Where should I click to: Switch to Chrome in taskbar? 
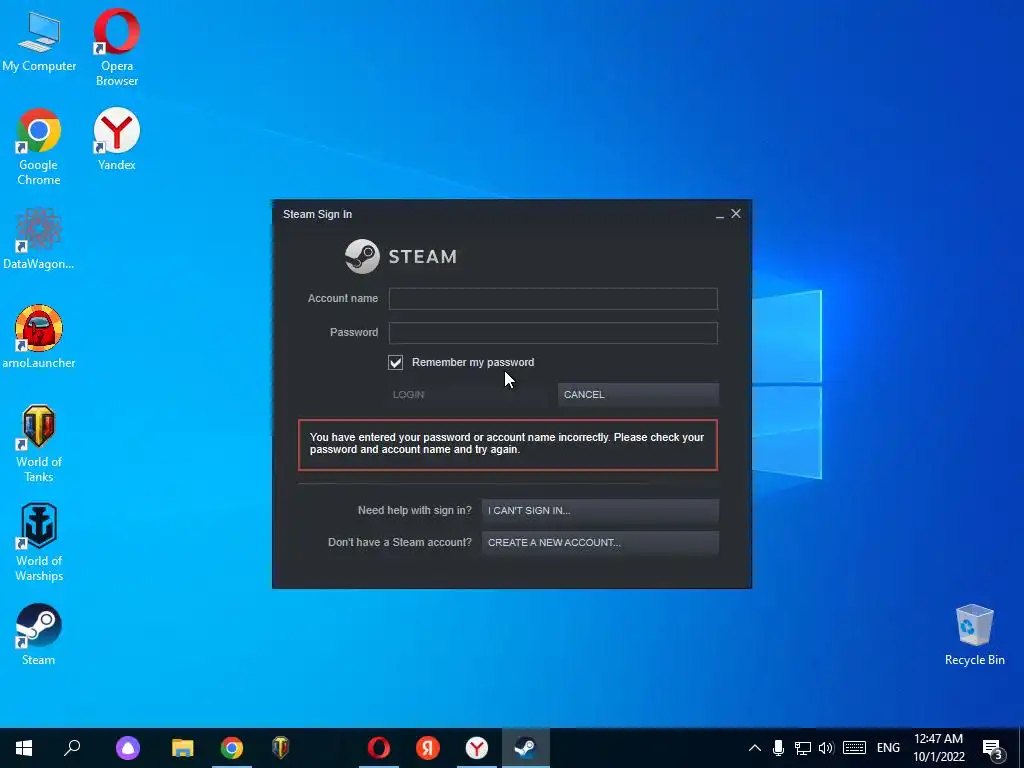pos(232,748)
